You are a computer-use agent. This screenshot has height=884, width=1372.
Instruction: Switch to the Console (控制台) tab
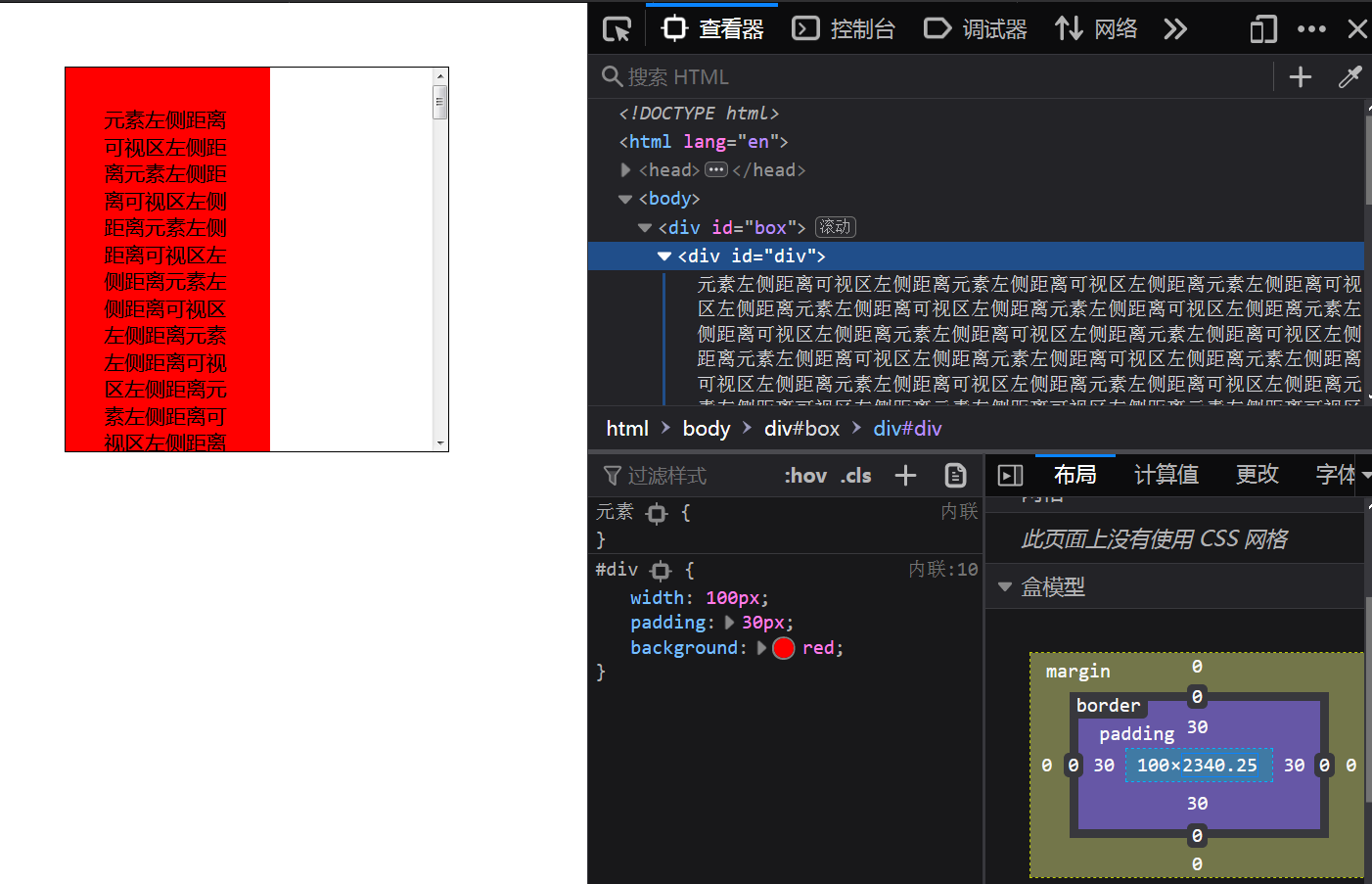(843, 29)
